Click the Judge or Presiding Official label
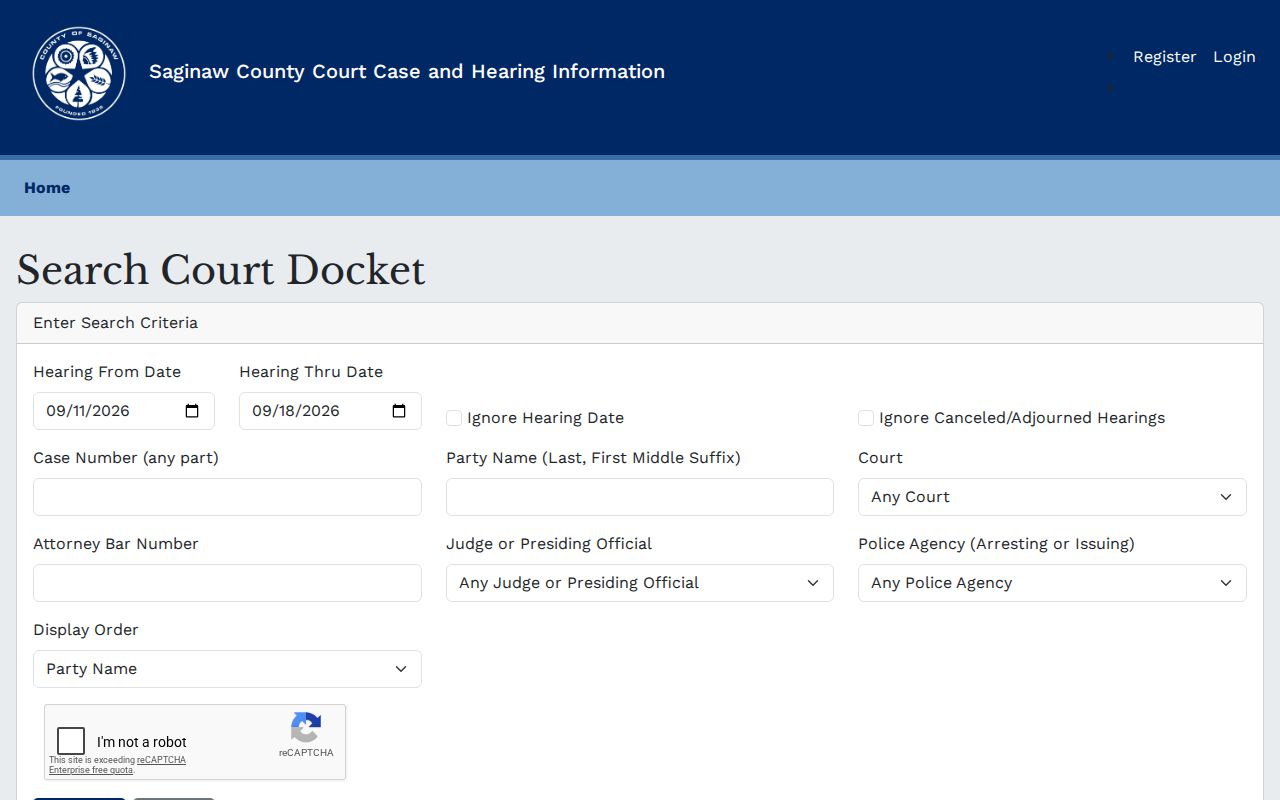 (x=549, y=544)
